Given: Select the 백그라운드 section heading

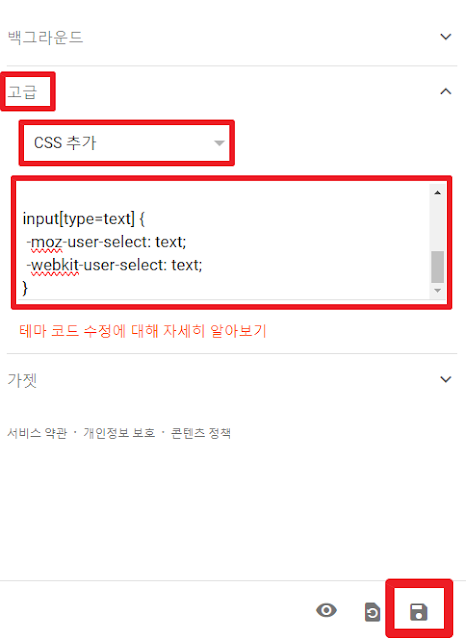Looking at the screenshot, I should coord(45,37).
